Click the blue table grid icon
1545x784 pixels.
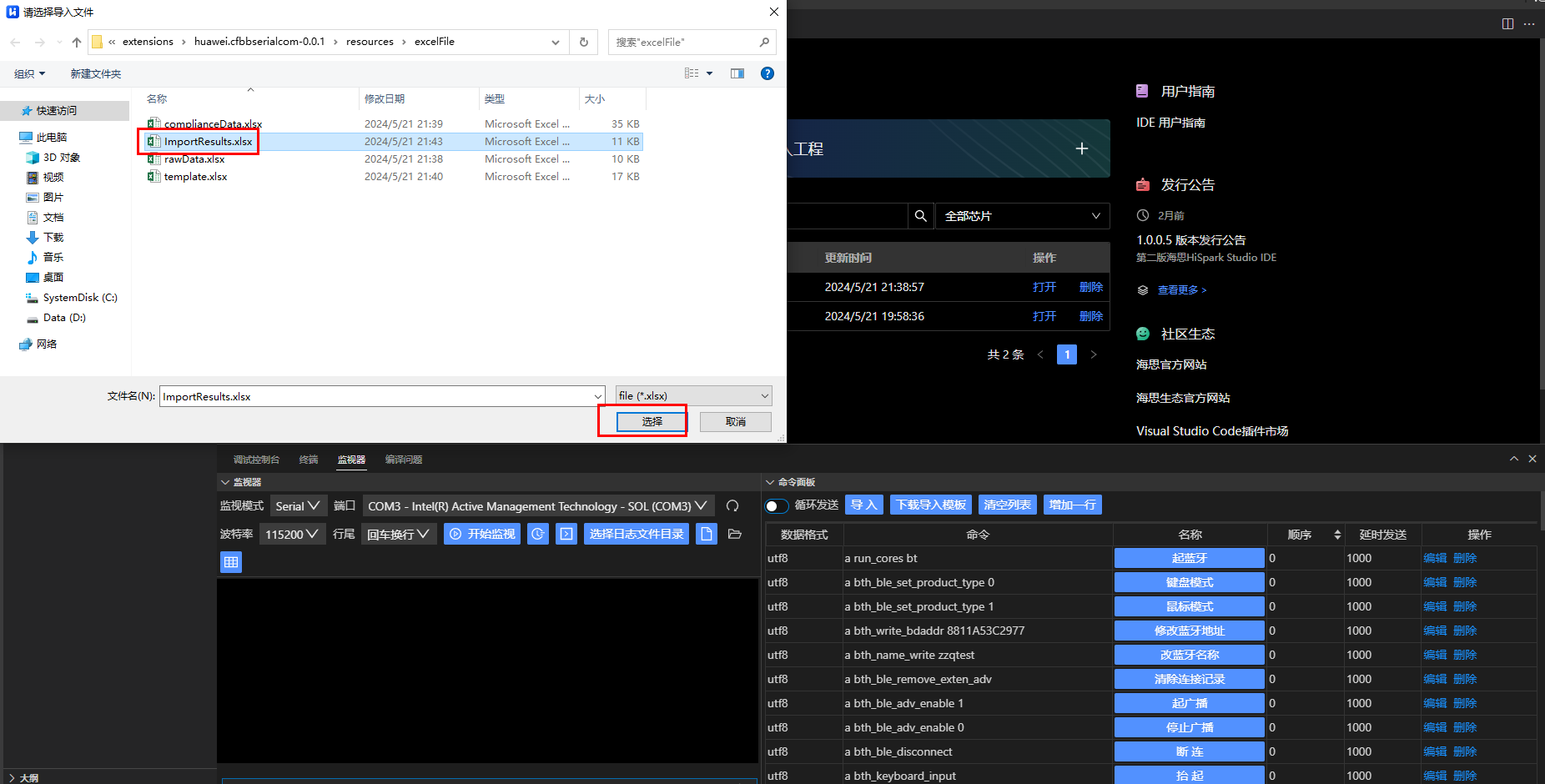pyautogui.click(x=231, y=562)
